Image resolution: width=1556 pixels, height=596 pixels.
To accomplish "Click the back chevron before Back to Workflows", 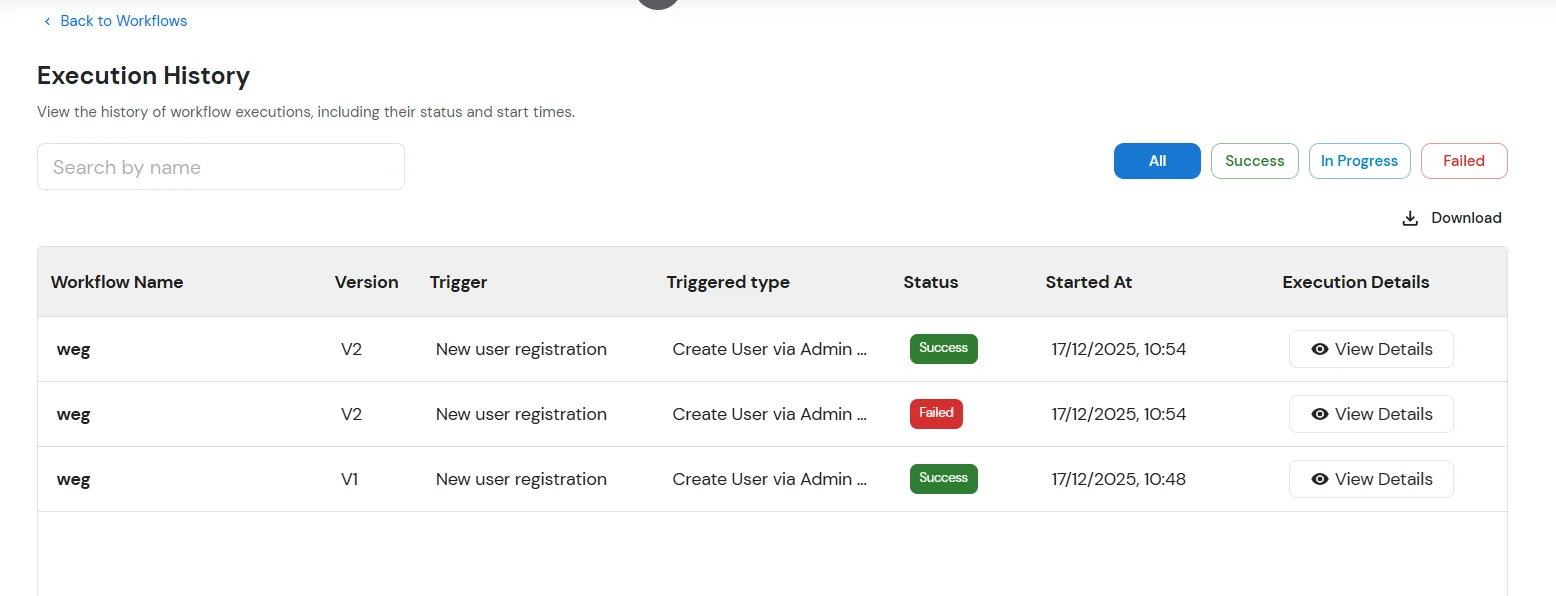I will (x=46, y=20).
